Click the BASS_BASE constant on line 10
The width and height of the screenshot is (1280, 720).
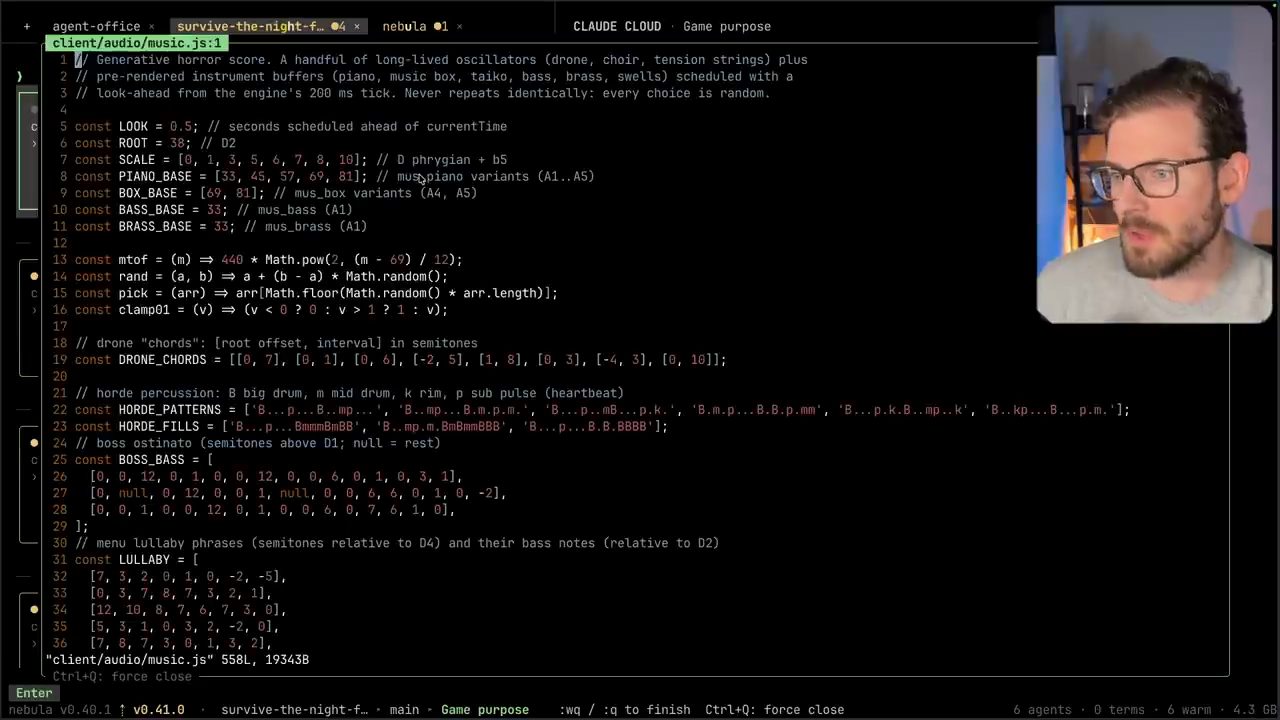pyautogui.click(x=148, y=210)
